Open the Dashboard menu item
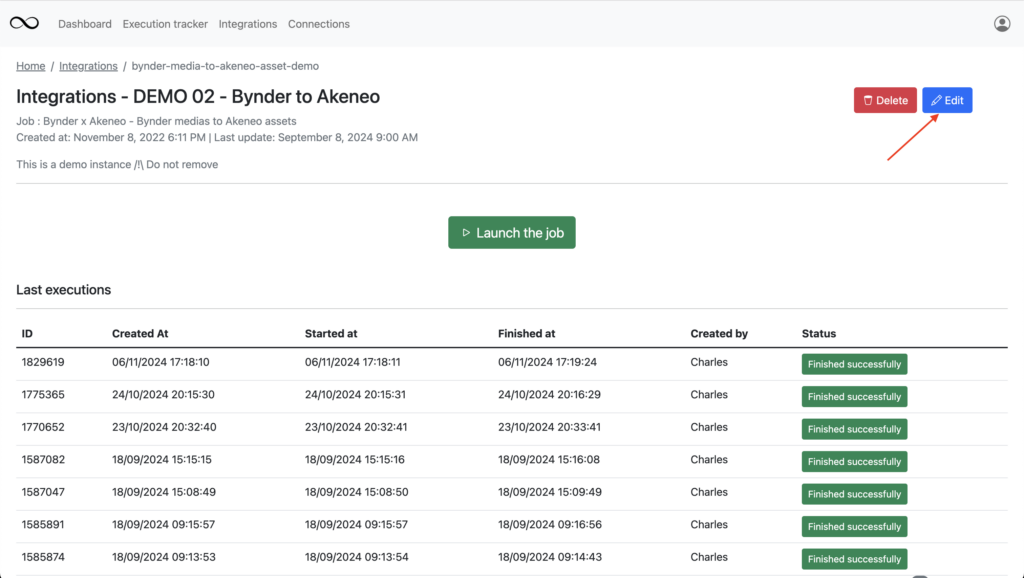This screenshot has width=1024, height=578. [85, 24]
